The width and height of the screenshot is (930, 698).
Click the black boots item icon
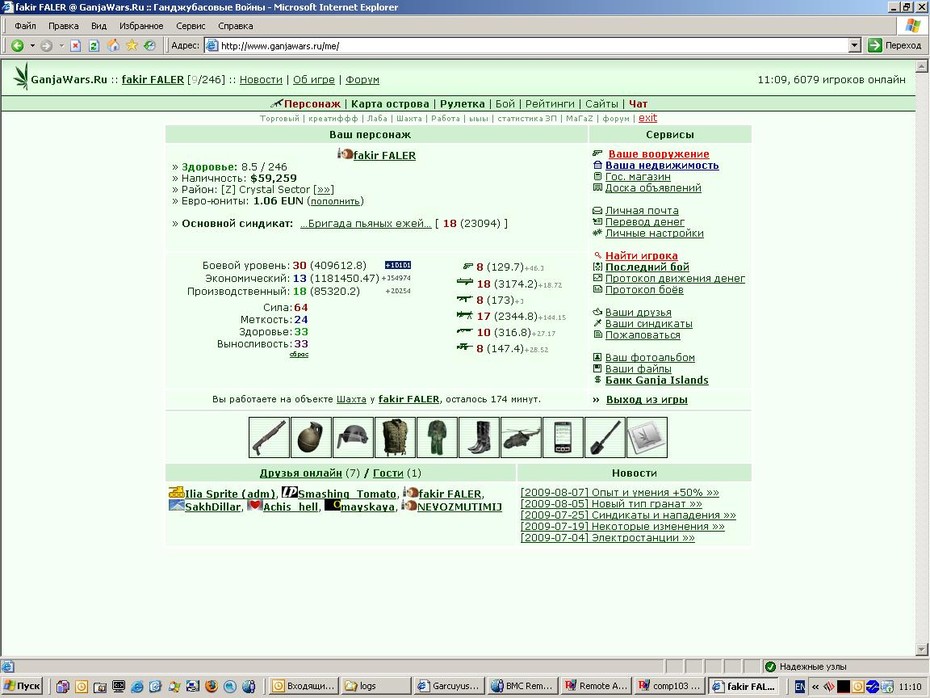click(479, 438)
